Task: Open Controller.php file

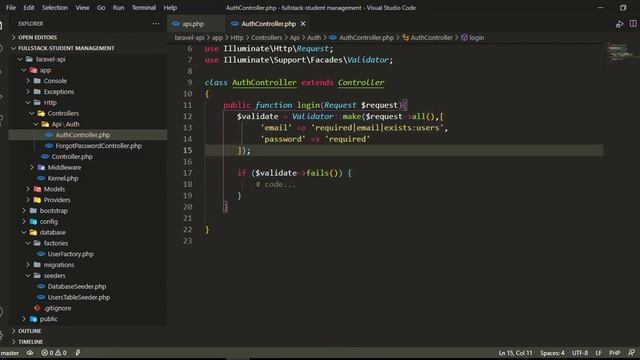Action: point(72,156)
